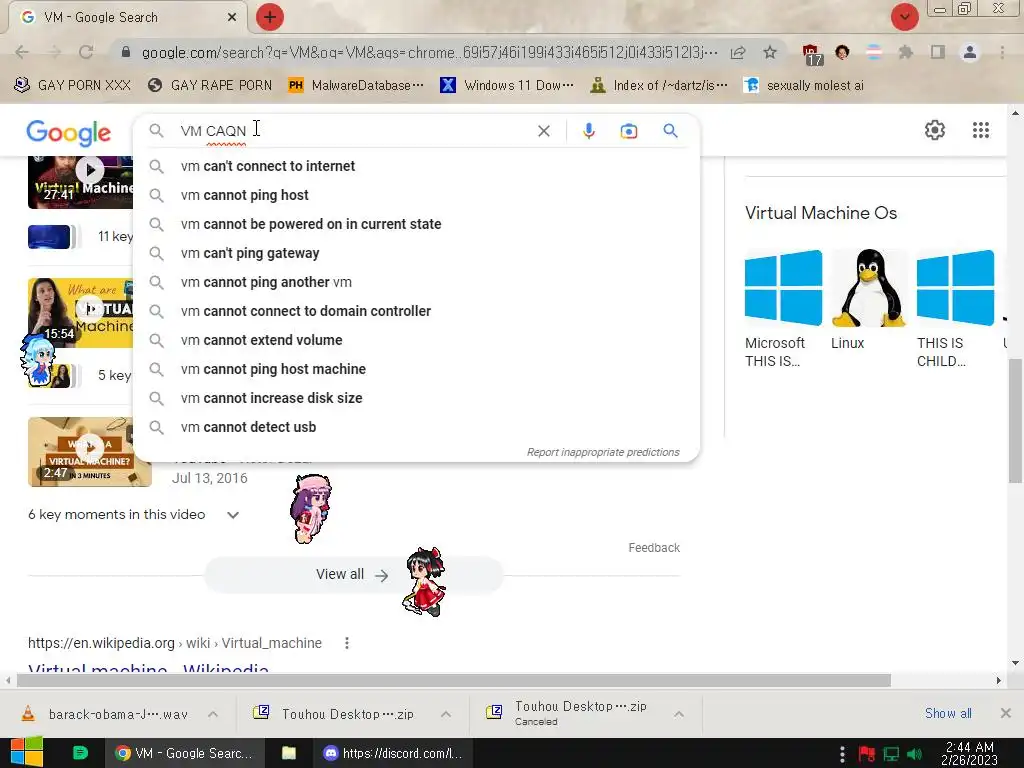
Task: Open more options for Wikipedia result
Action: tap(347, 643)
